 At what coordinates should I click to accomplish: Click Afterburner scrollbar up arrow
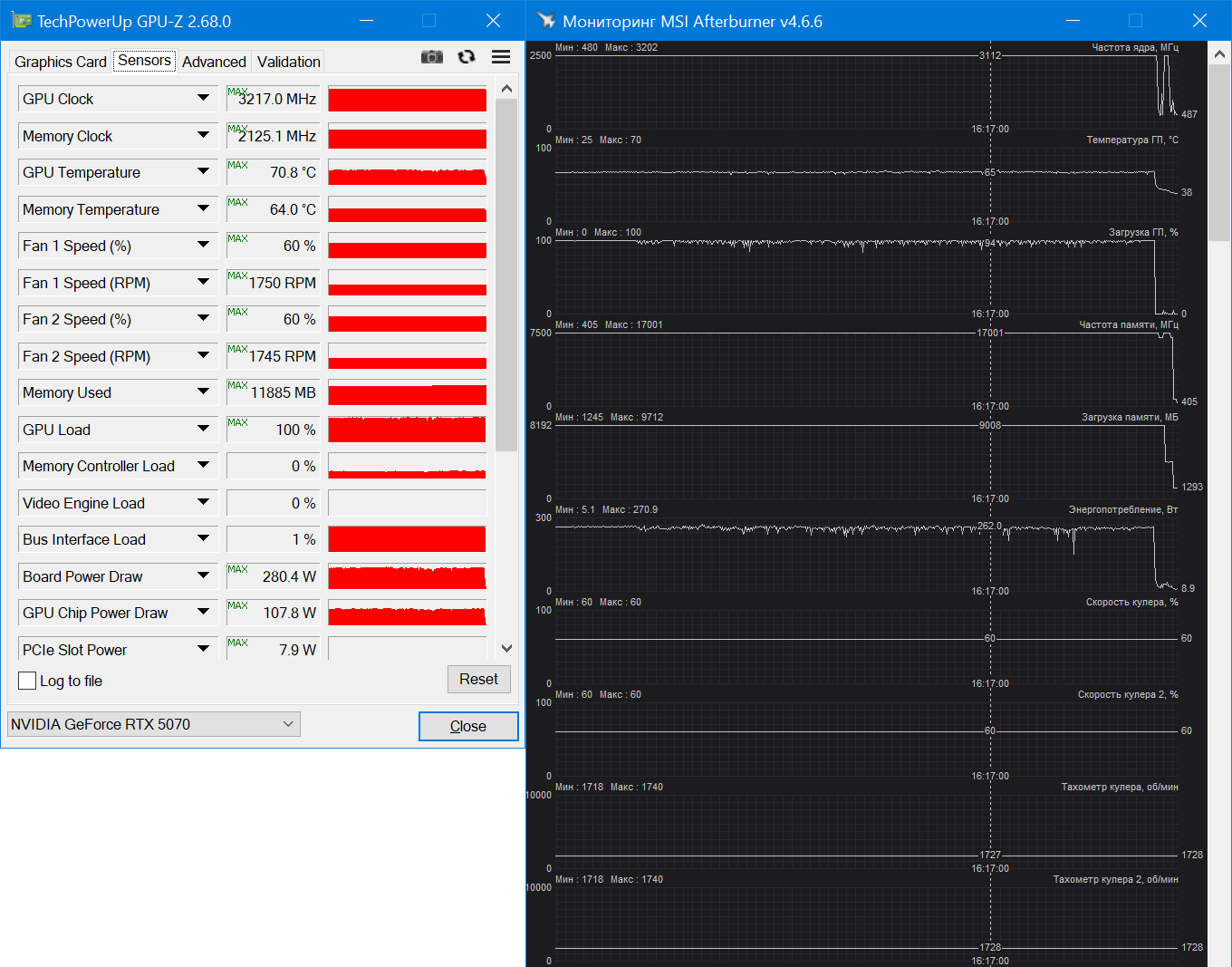[x=1219, y=55]
